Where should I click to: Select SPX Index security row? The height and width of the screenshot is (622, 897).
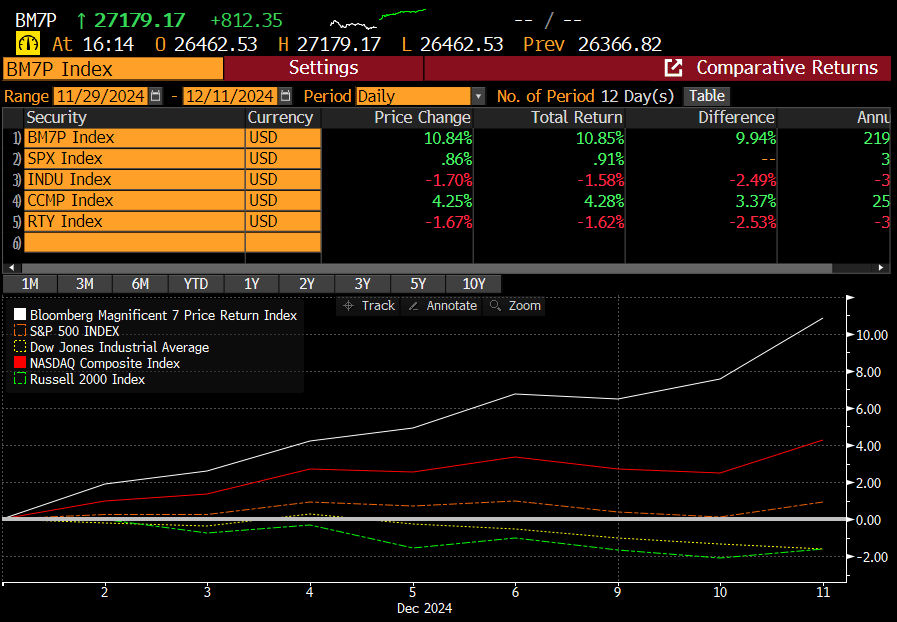coord(134,159)
